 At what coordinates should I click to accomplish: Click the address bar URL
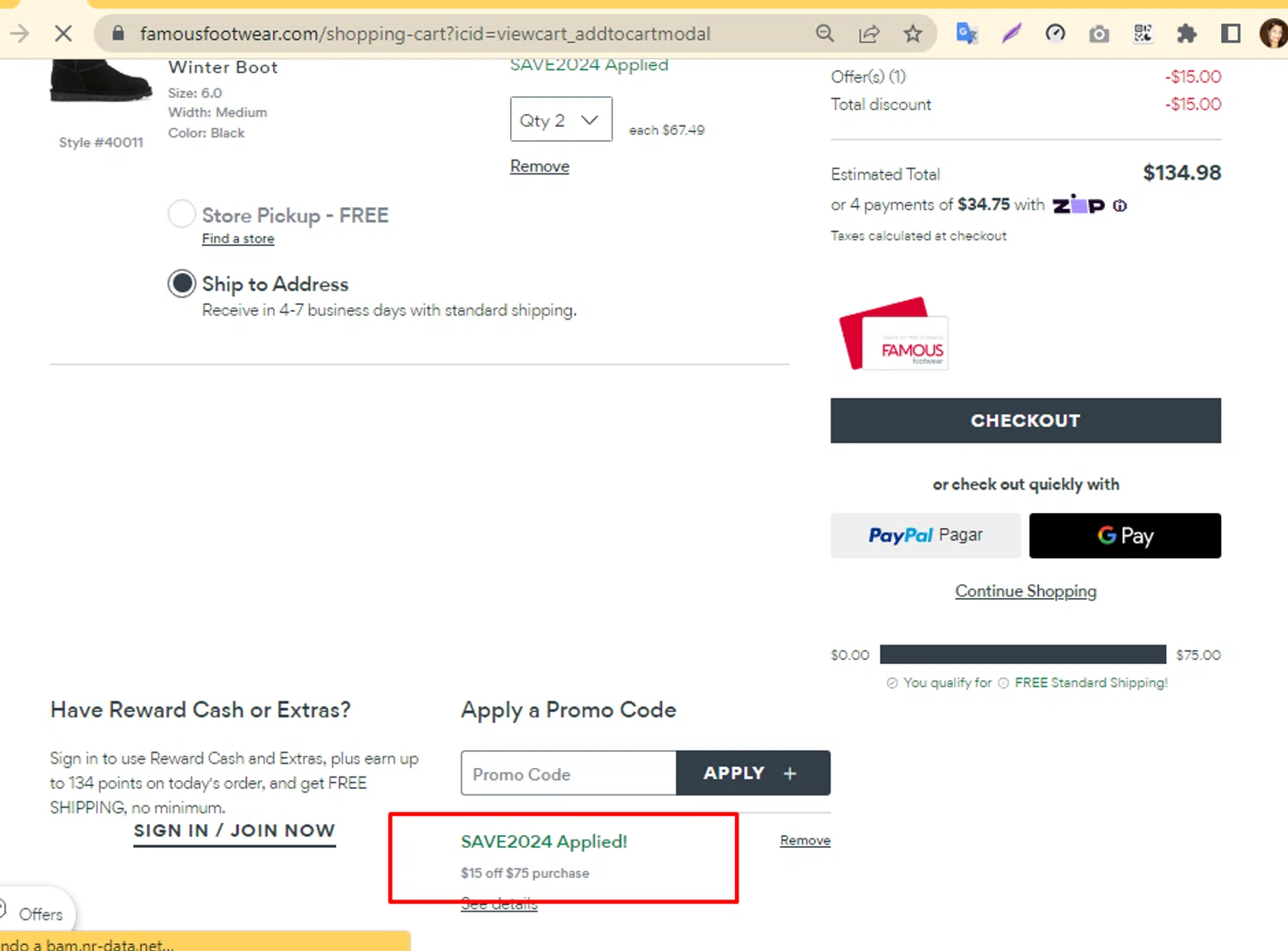pyautogui.click(x=425, y=34)
